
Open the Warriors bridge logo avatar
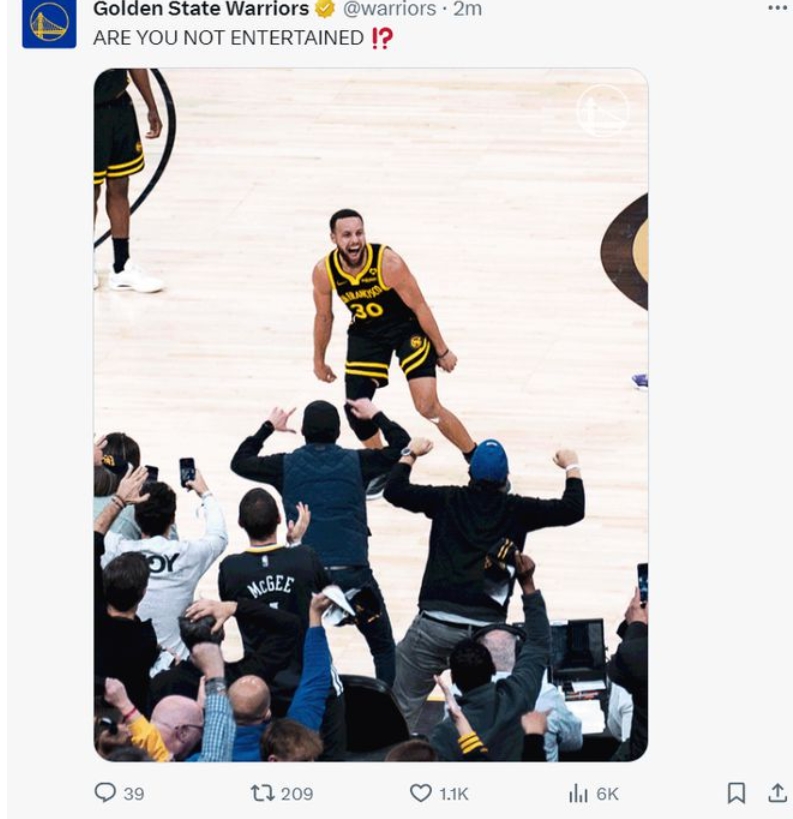[49, 22]
